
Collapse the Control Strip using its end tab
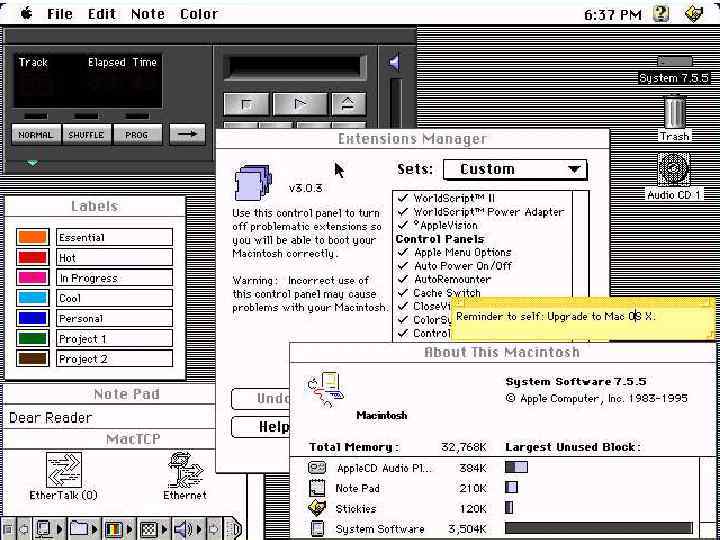[x=233, y=529]
